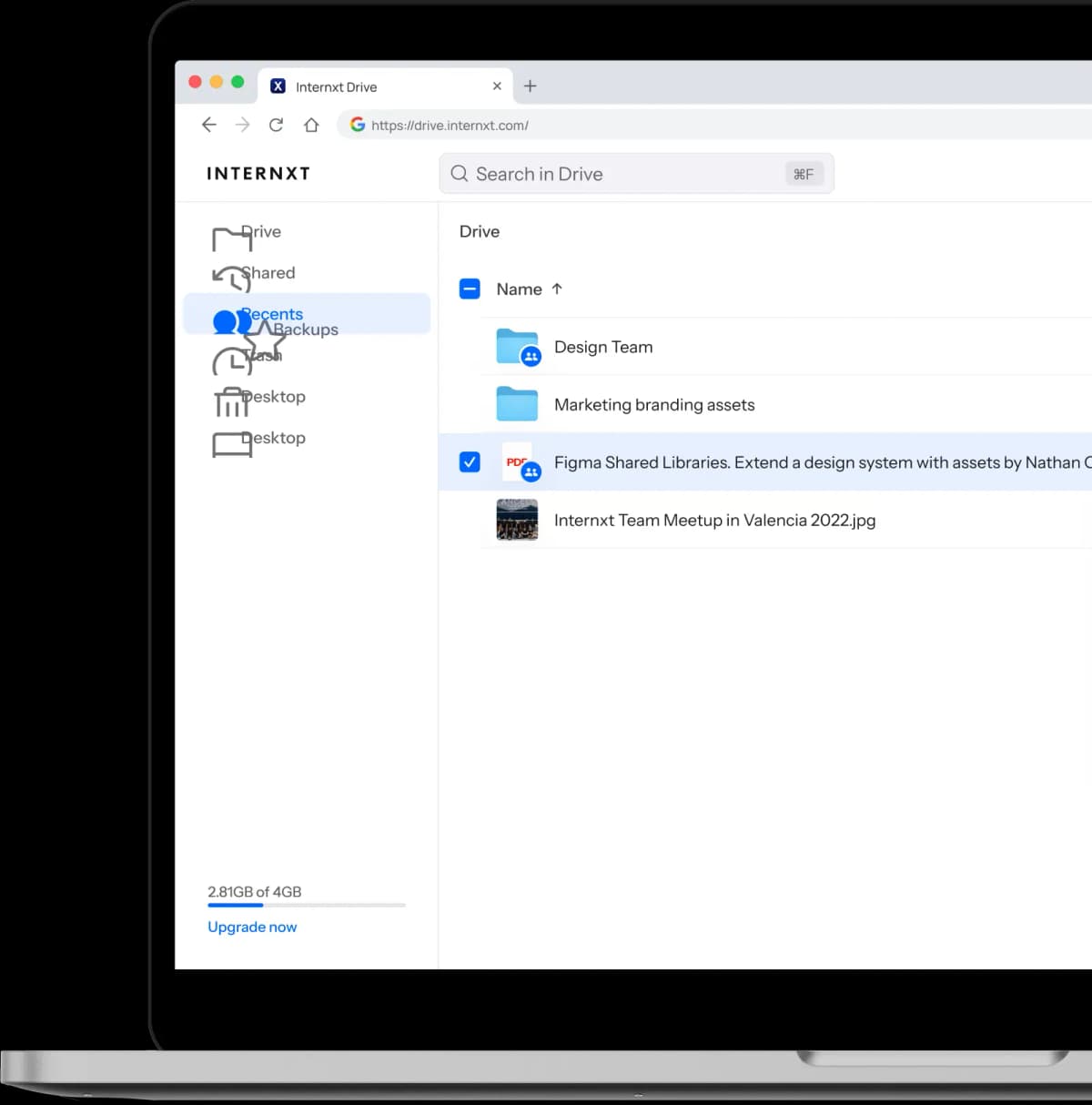Image resolution: width=1092 pixels, height=1105 pixels.
Task: Click the browser home icon
Action: (x=311, y=125)
